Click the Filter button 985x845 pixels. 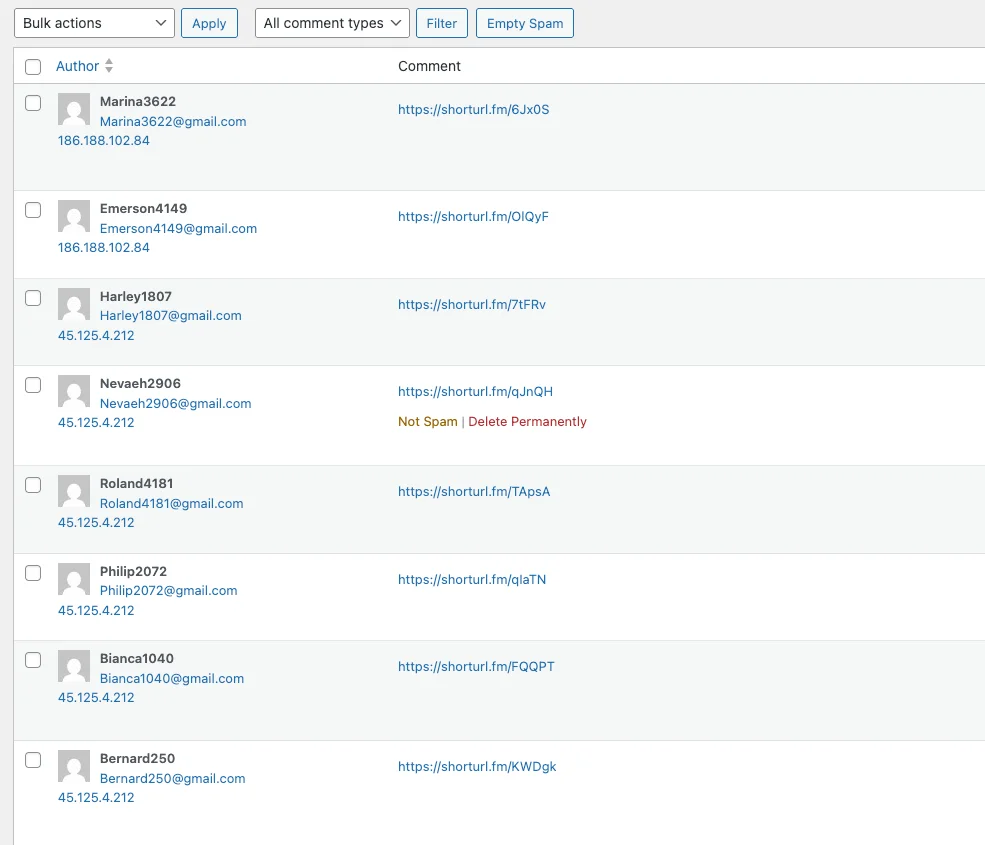(441, 23)
